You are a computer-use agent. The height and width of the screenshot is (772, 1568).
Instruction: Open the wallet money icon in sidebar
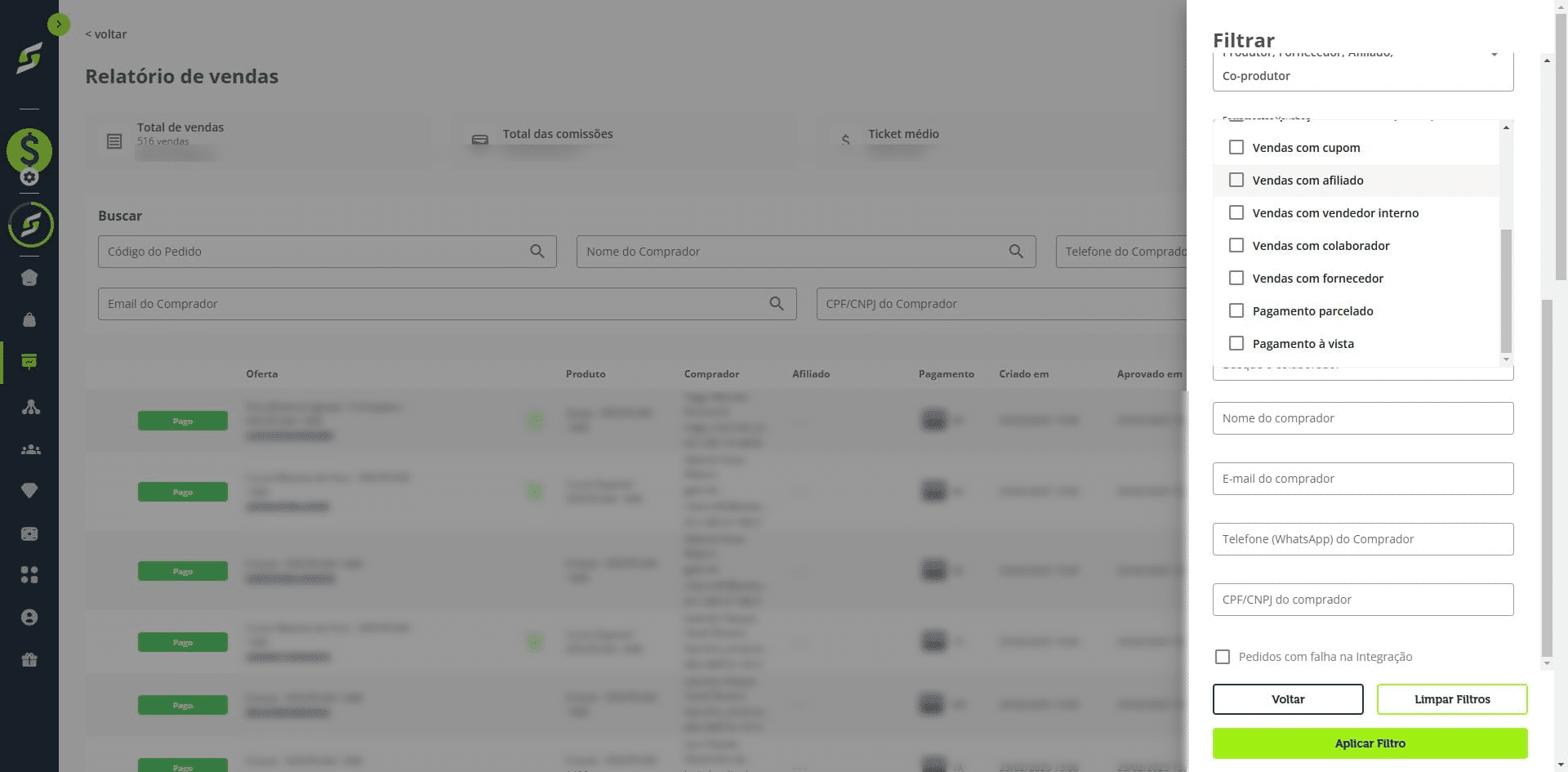[29, 533]
